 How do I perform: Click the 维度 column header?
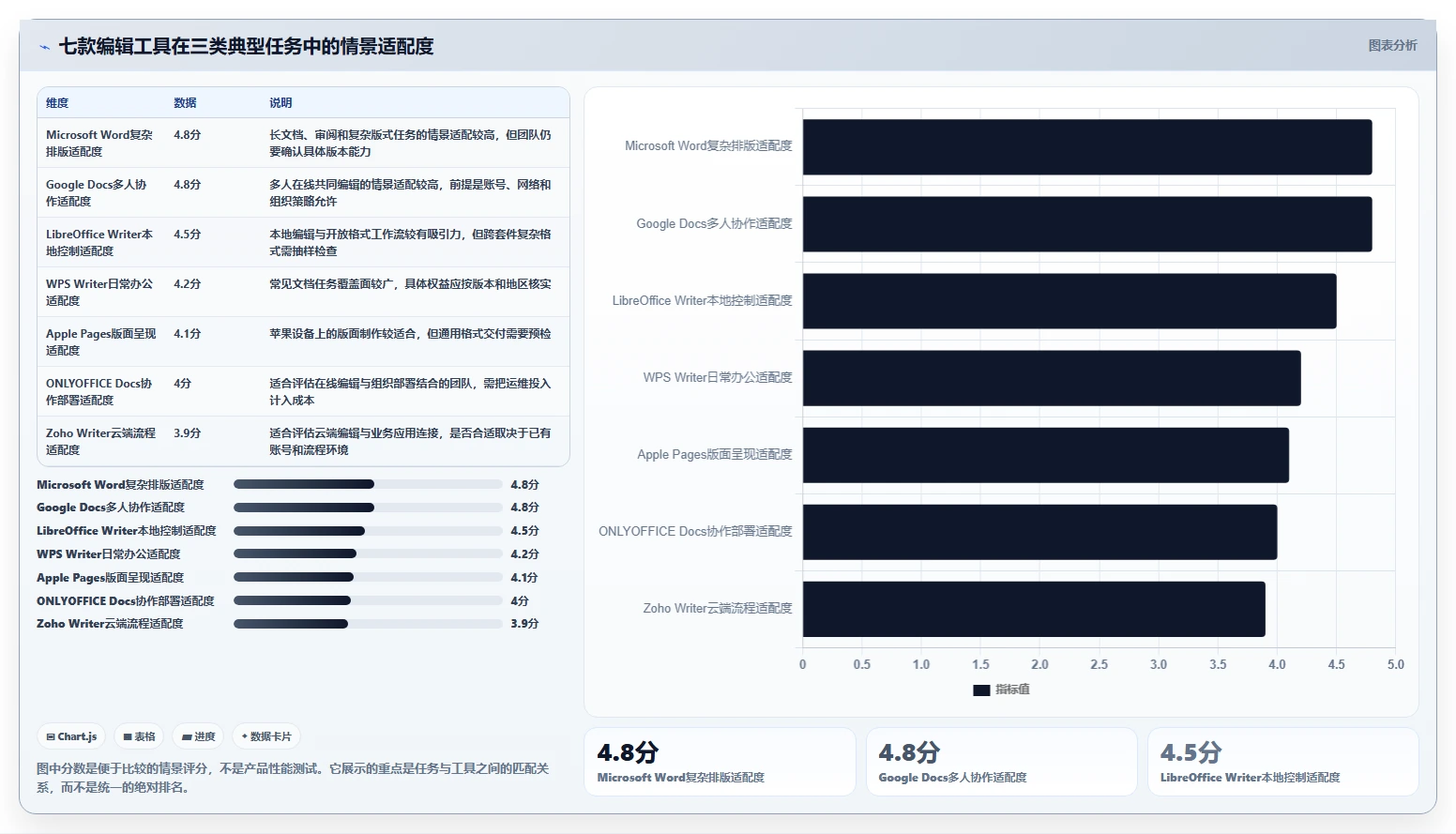tap(57, 103)
